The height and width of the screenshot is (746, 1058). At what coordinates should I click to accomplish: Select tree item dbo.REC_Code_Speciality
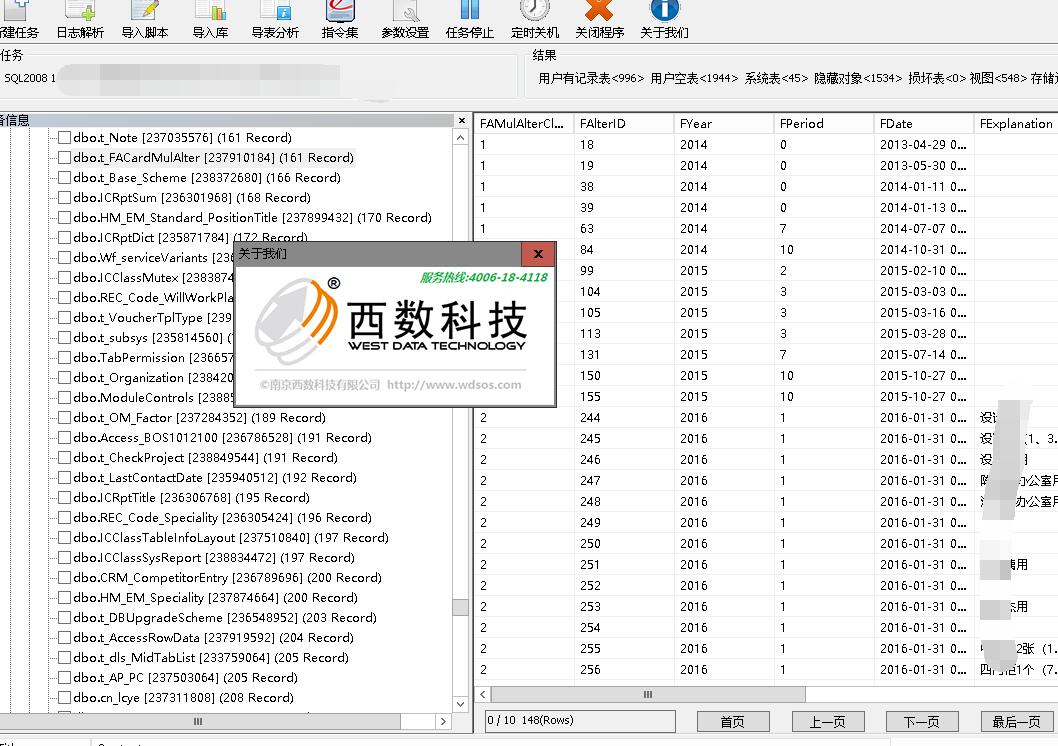point(222,517)
